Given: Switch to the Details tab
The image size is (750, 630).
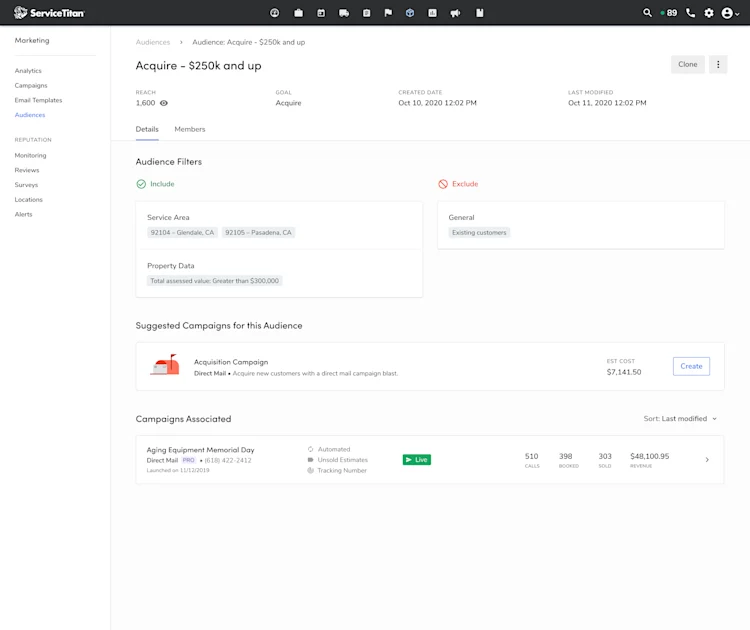Looking at the screenshot, I should (147, 129).
